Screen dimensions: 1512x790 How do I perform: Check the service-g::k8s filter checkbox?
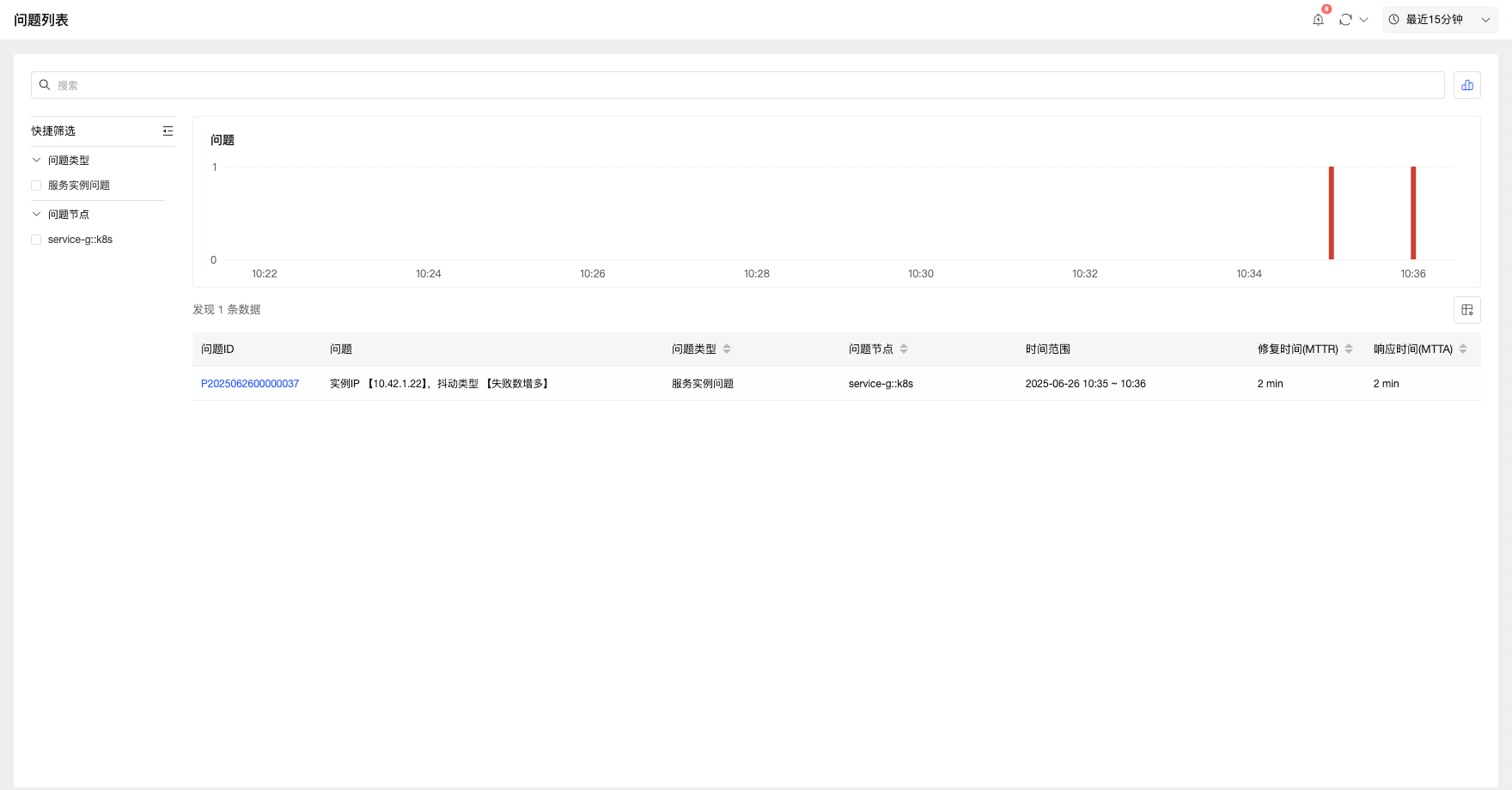click(36, 240)
